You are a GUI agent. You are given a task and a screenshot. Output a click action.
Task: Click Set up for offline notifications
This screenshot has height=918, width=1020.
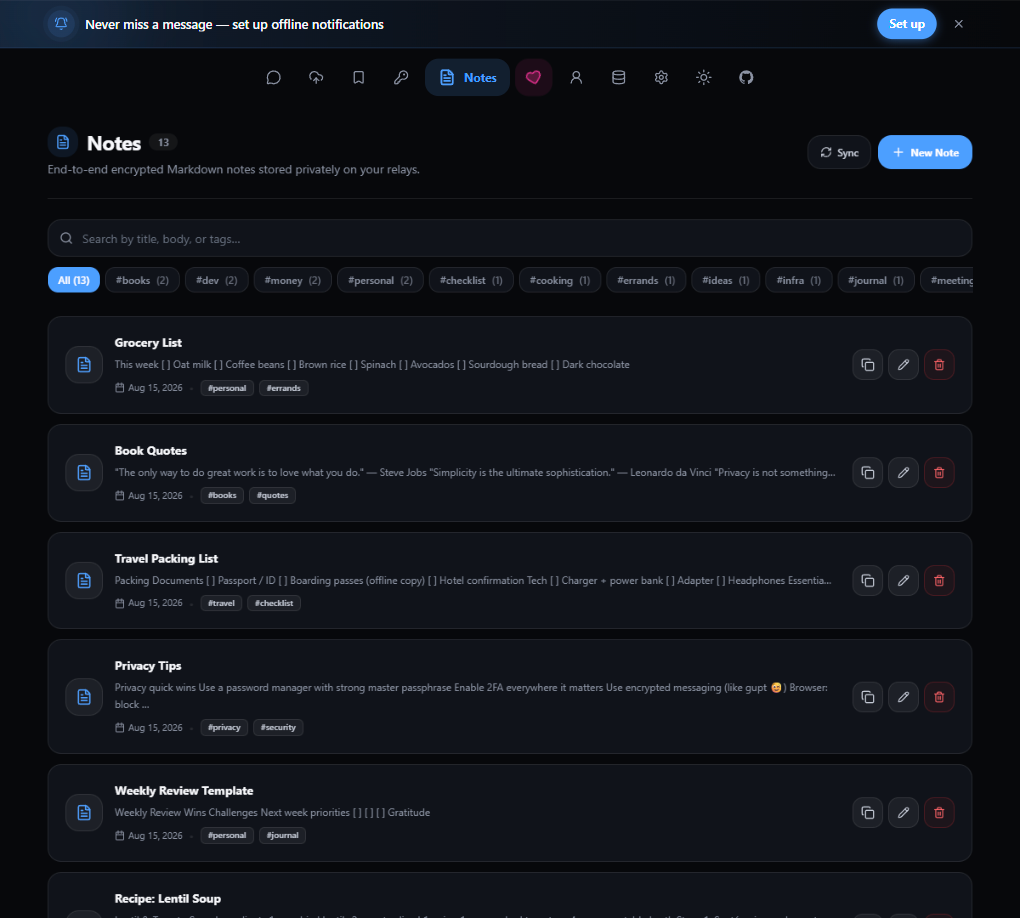coord(907,24)
